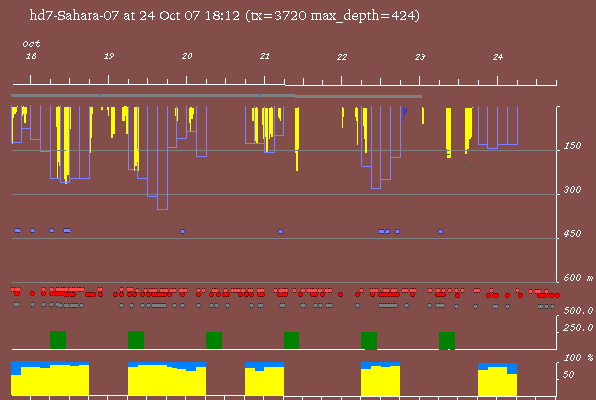
Task: Click the yellow-blue percentage block starting at Oct 18
Action: pyautogui.click(x=50, y=378)
